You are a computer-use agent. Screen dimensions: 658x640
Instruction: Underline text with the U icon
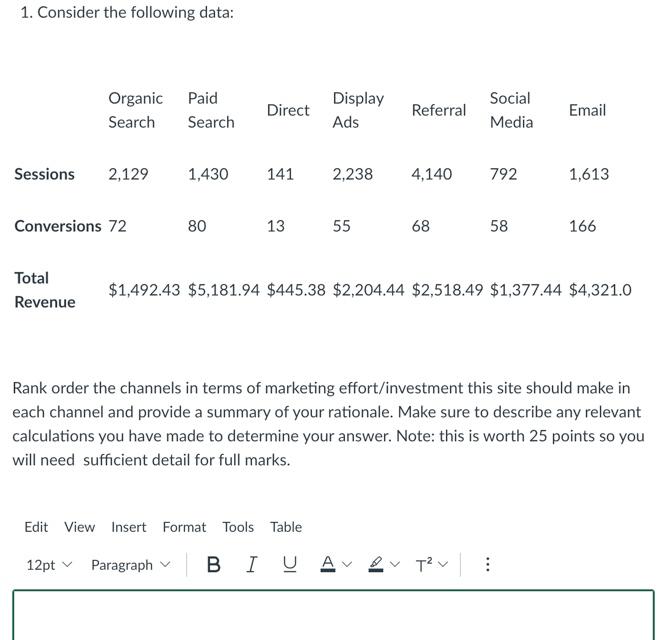tap(290, 564)
